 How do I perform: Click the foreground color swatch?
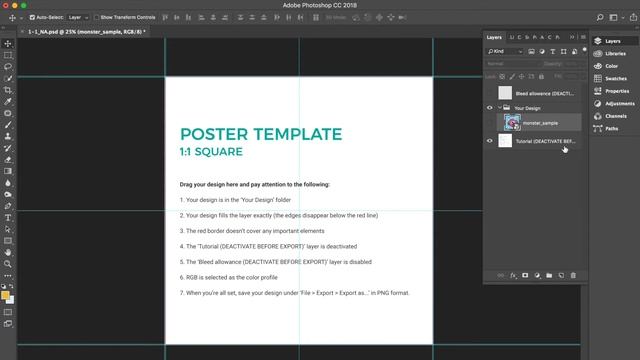coord(5,295)
